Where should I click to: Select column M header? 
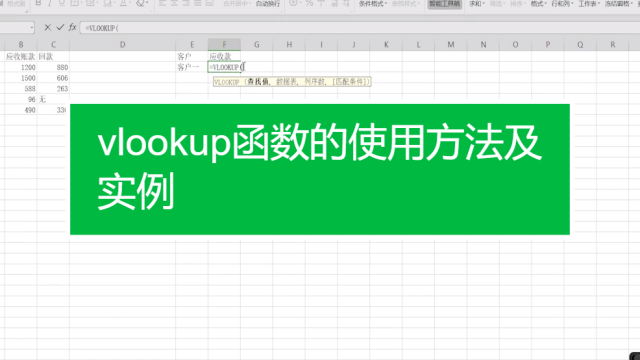451,44
